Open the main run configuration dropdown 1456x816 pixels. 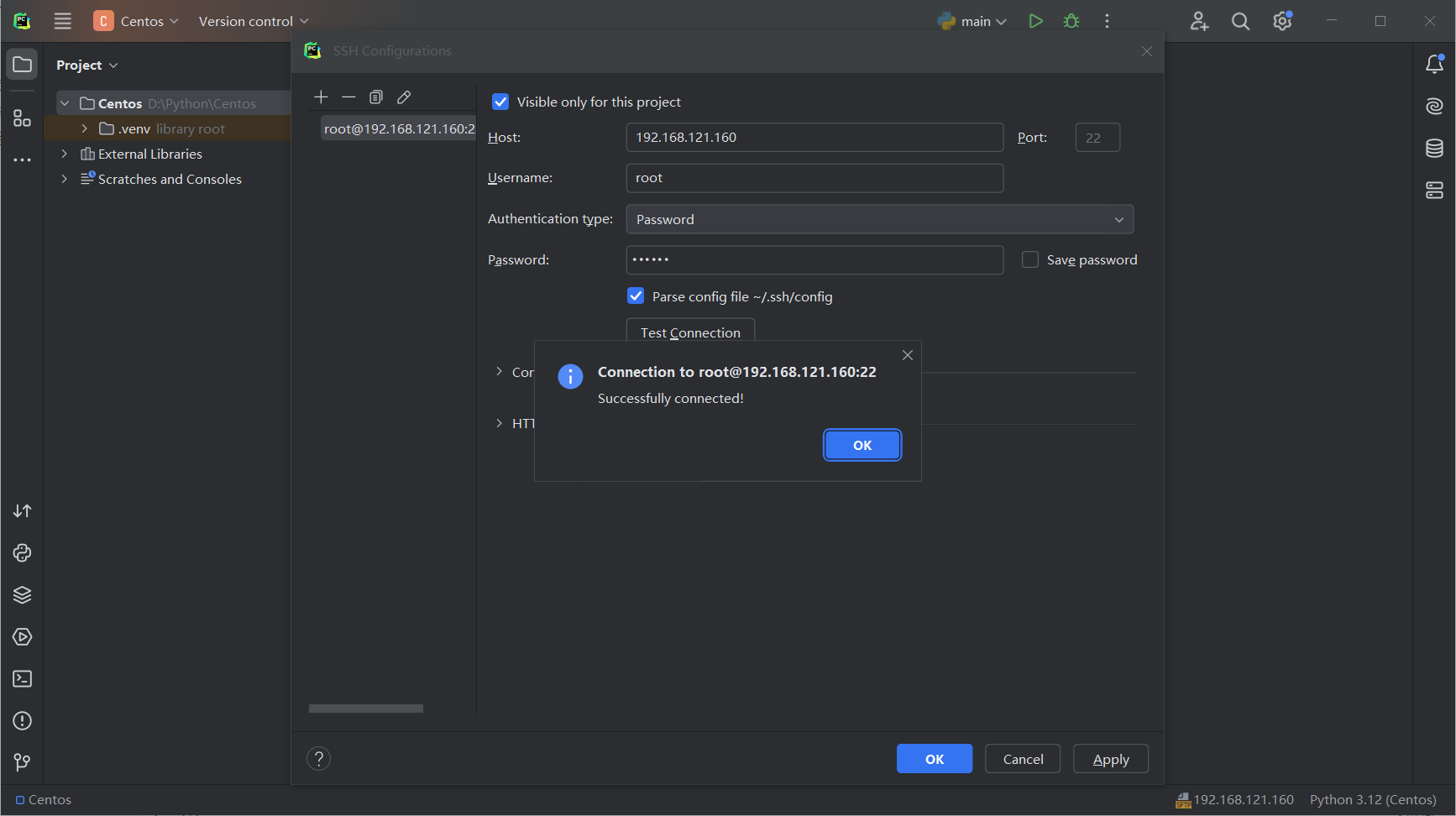[972, 21]
